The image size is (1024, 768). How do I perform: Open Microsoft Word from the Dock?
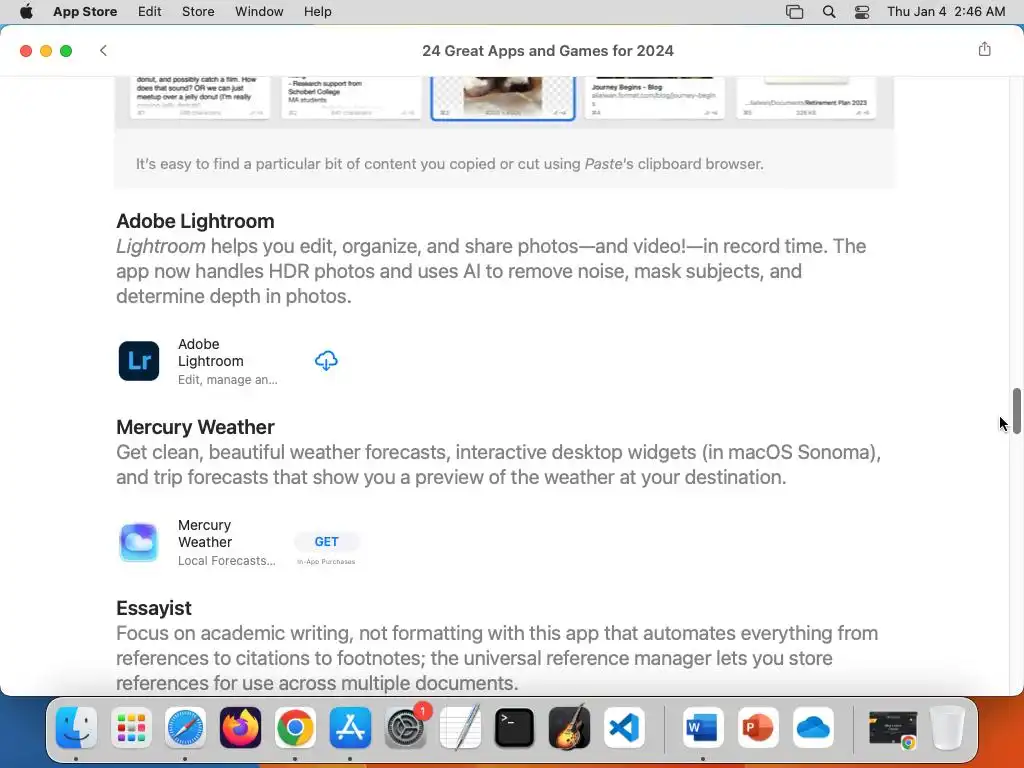pos(703,728)
